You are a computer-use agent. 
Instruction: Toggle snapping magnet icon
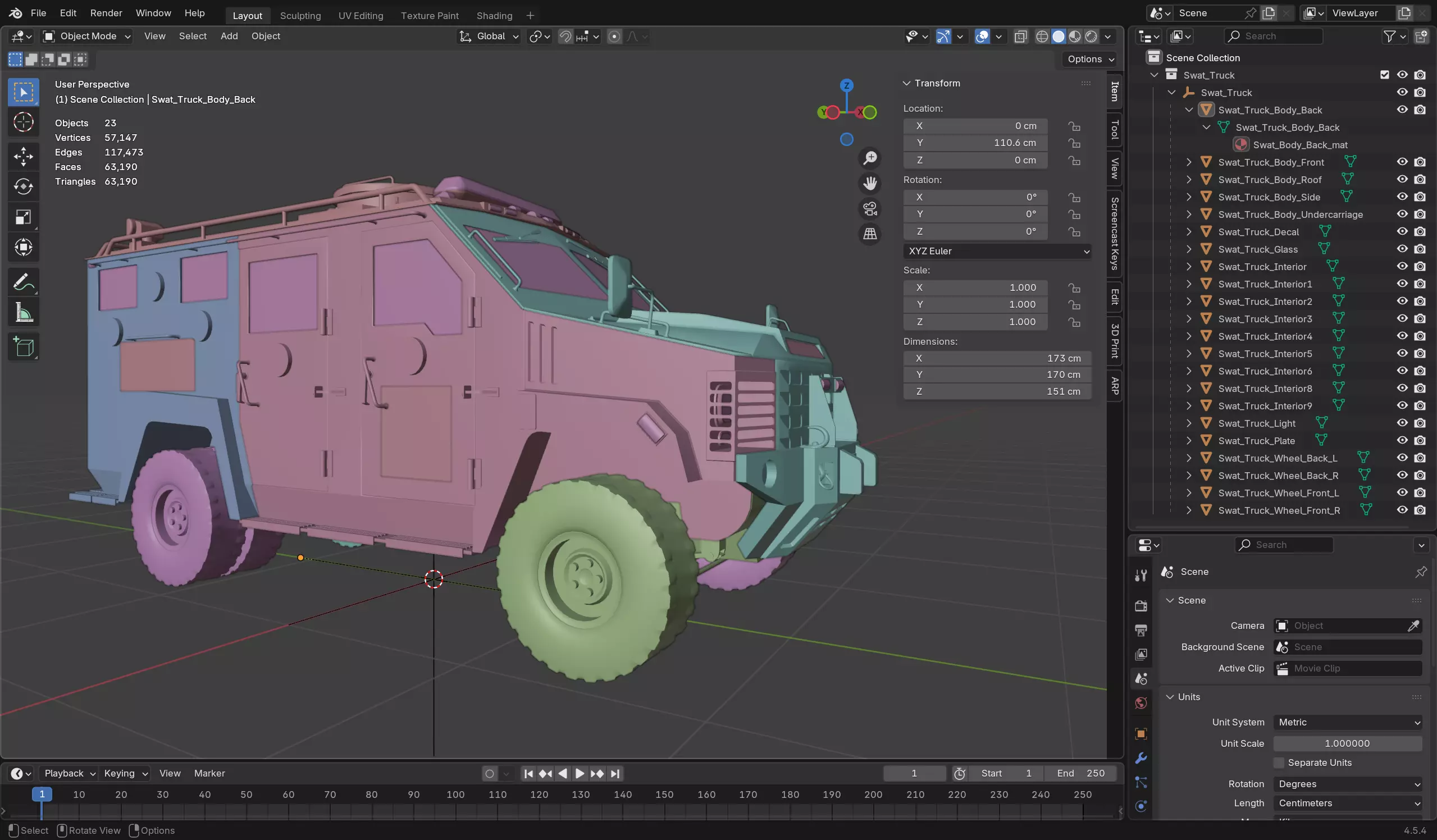click(564, 36)
